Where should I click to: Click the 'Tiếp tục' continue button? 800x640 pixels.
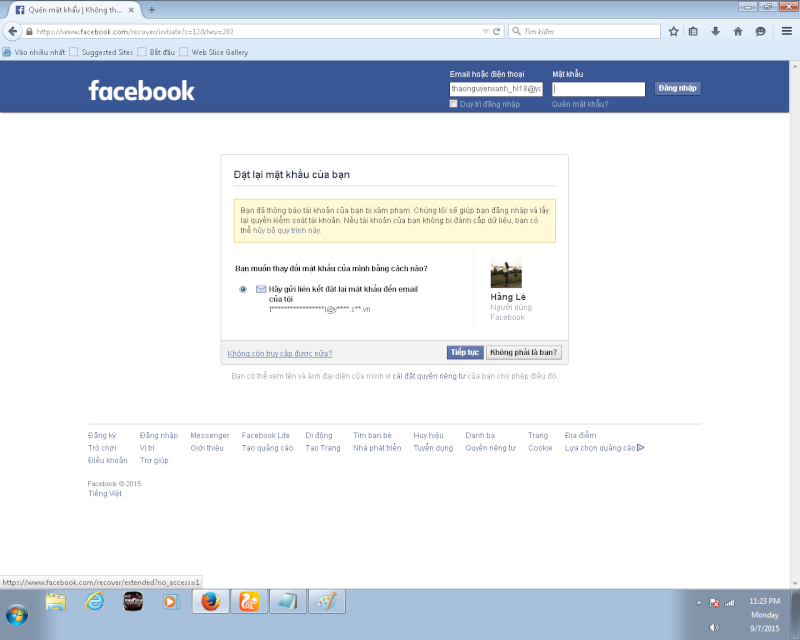(465, 352)
